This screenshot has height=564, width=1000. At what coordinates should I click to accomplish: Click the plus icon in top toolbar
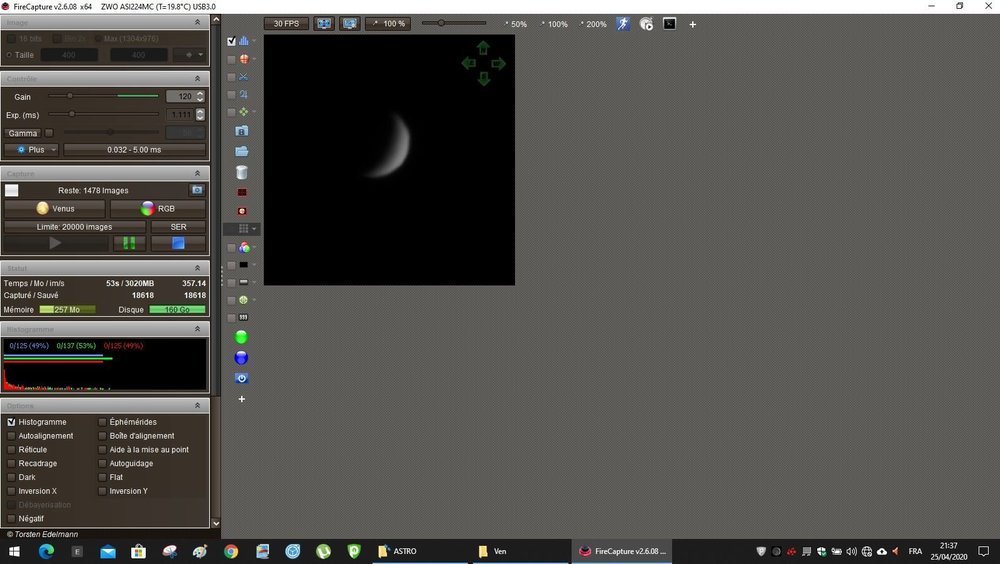(693, 24)
